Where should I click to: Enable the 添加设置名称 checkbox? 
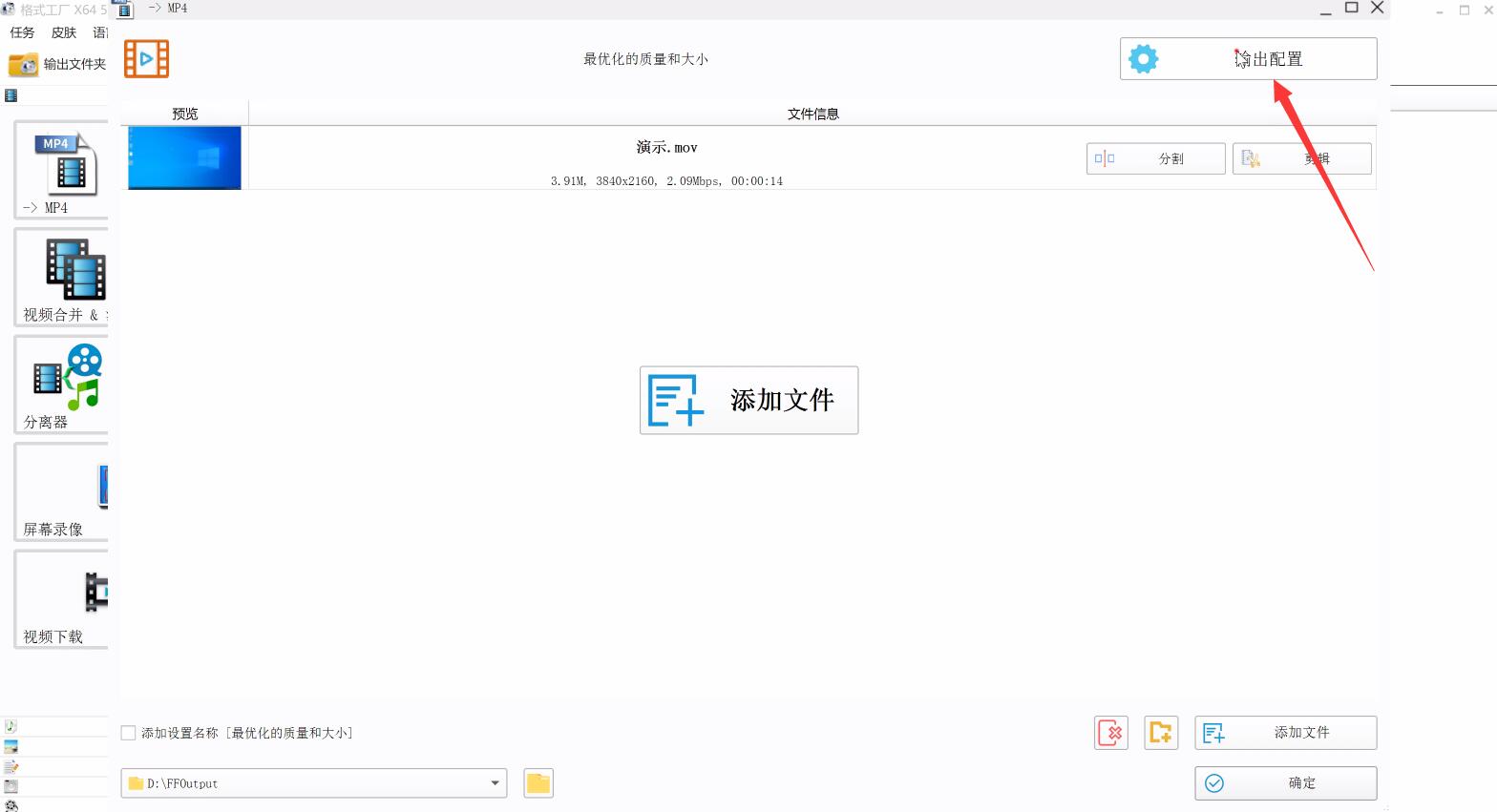128,733
